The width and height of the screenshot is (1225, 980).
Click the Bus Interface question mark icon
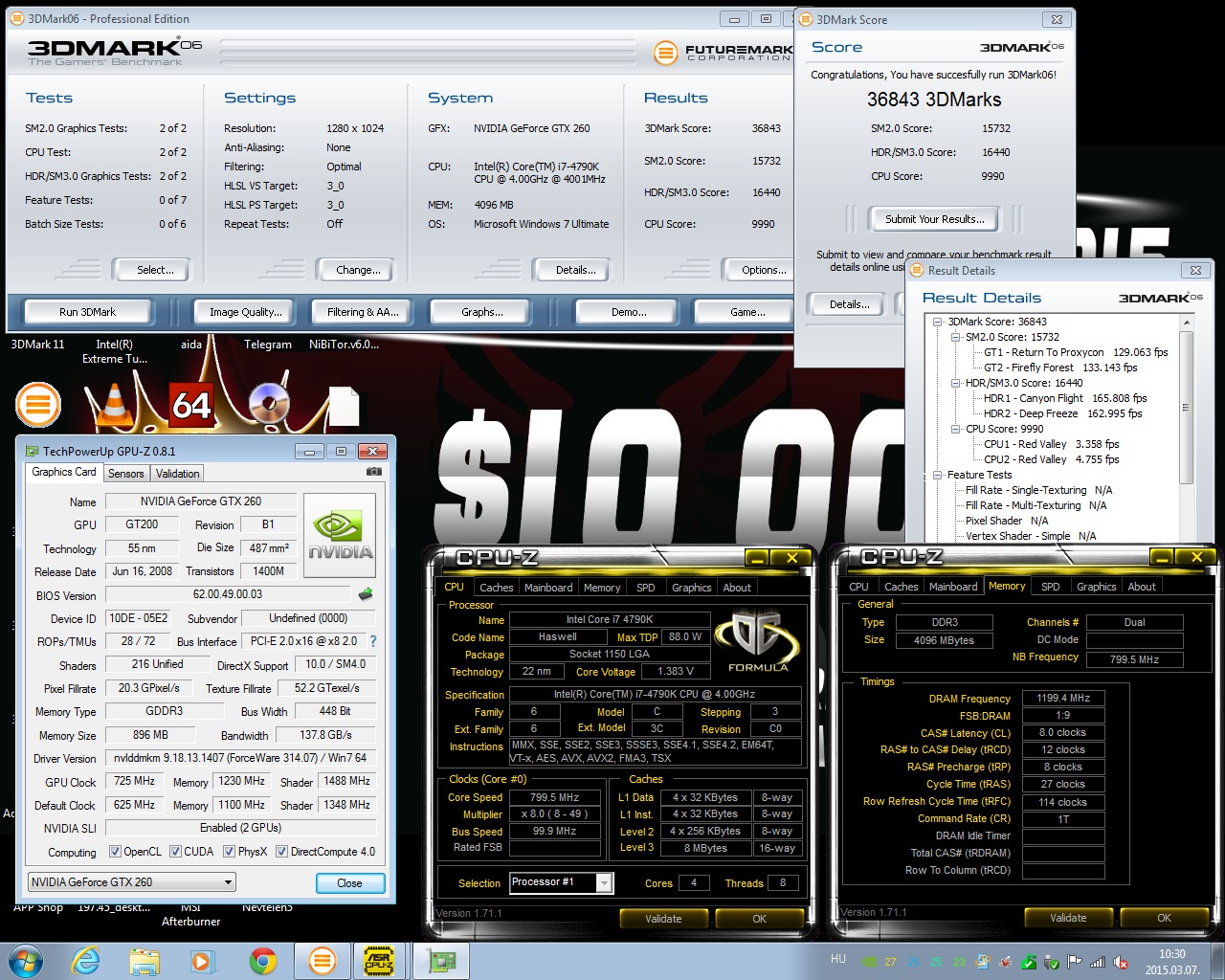pos(373,641)
